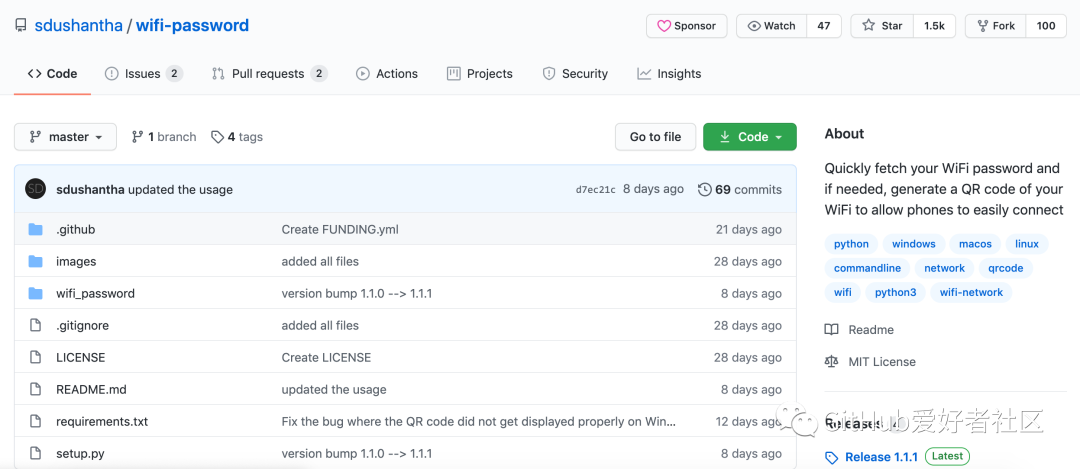Fork the repository with Fork button
Viewport: 1080px width, 469px height.
click(995, 26)
